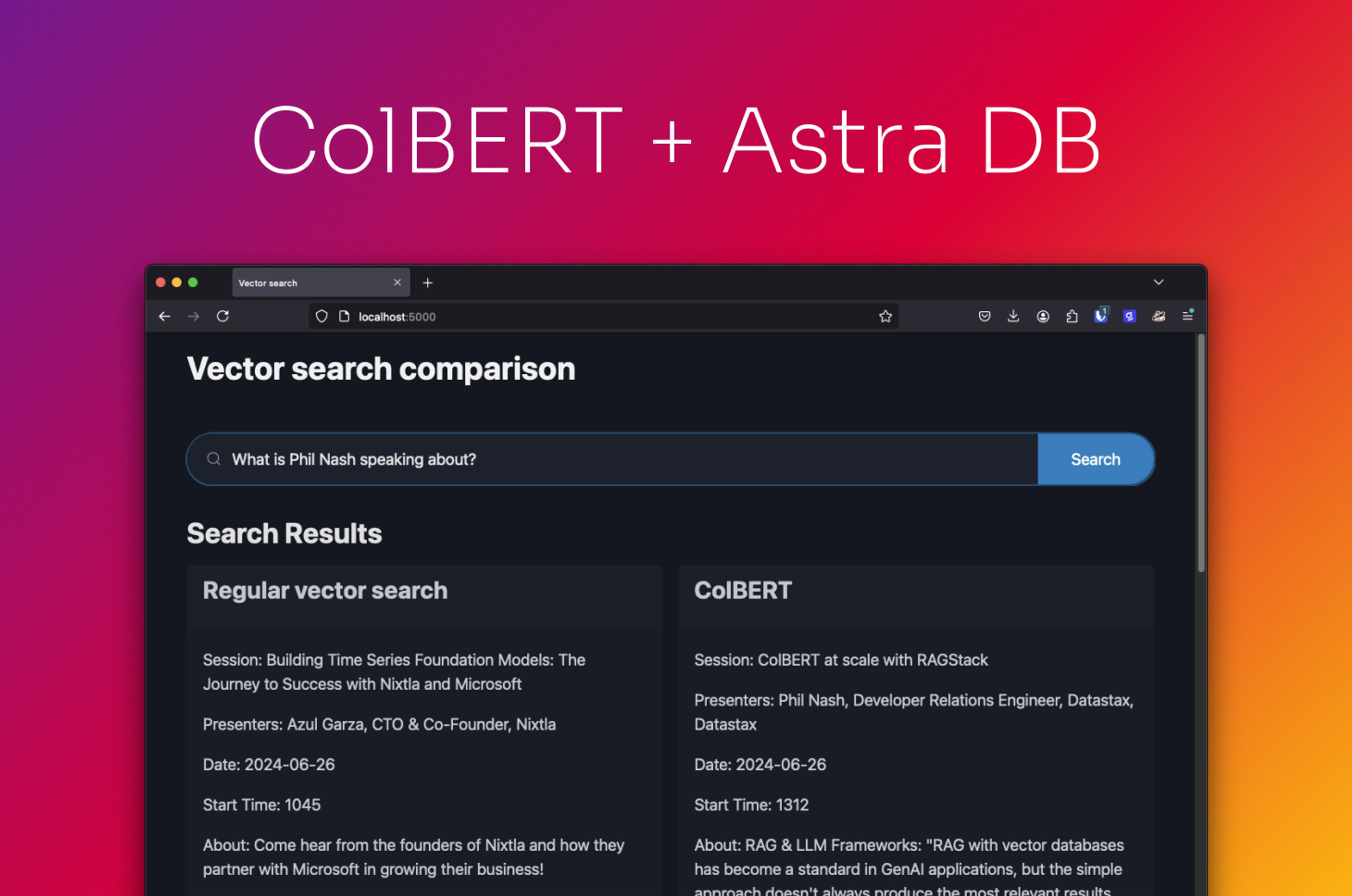Open the Downloads panel icon

coord(1013,316)
